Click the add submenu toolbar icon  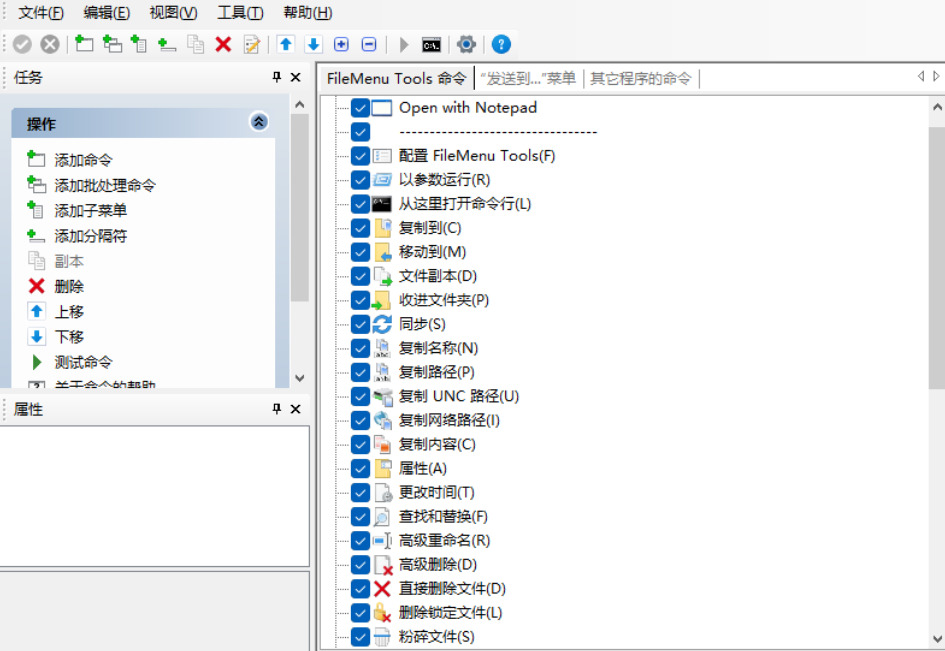pyautogui.click(x=139, y=44)
